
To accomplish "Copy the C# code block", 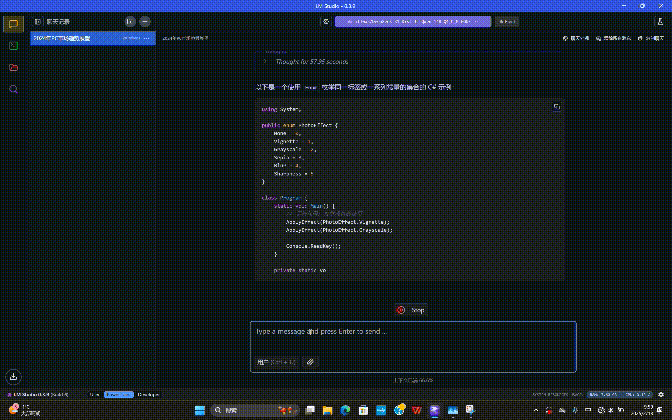I will (556, 106).
